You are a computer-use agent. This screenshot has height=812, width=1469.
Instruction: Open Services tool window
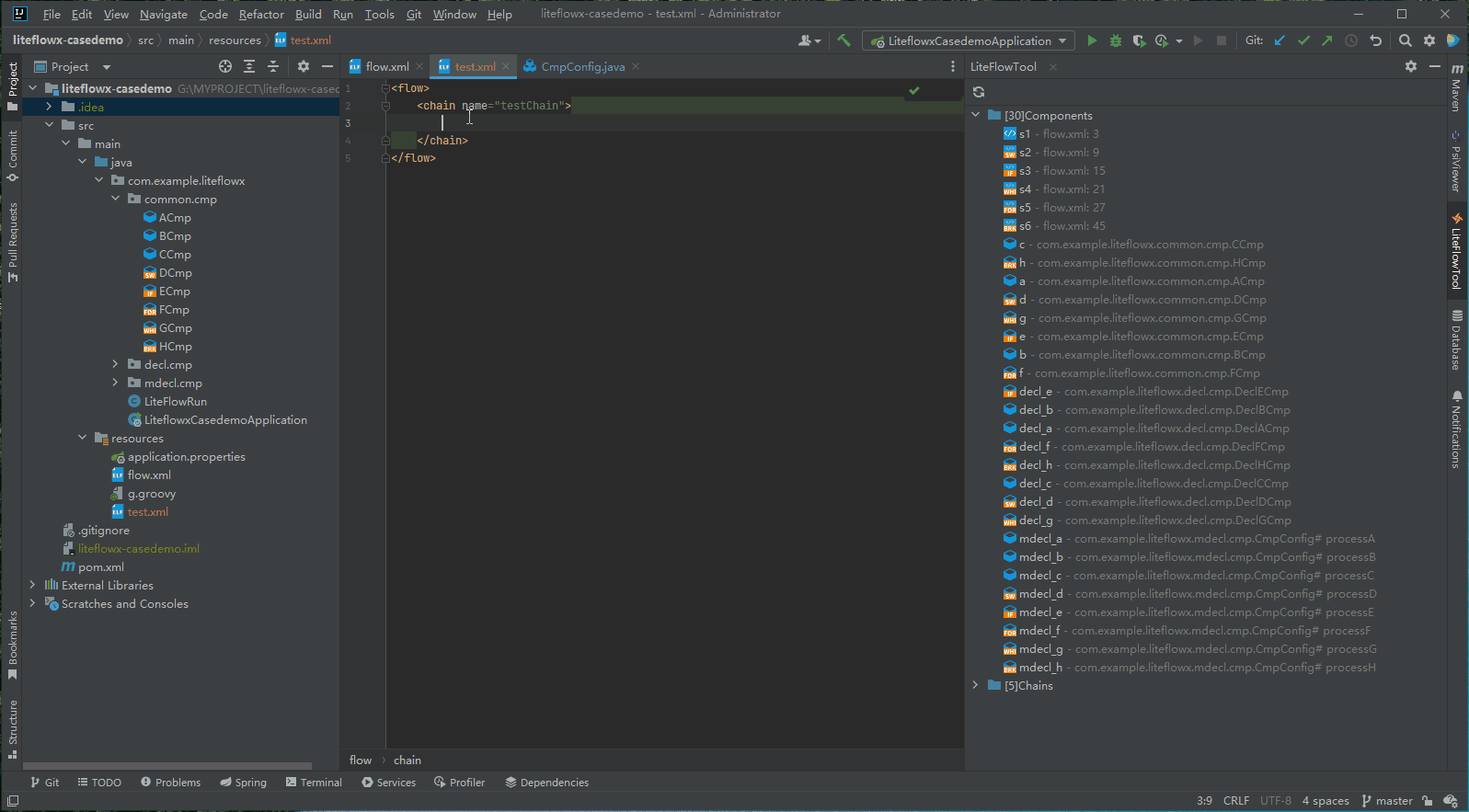pos(388,783)
